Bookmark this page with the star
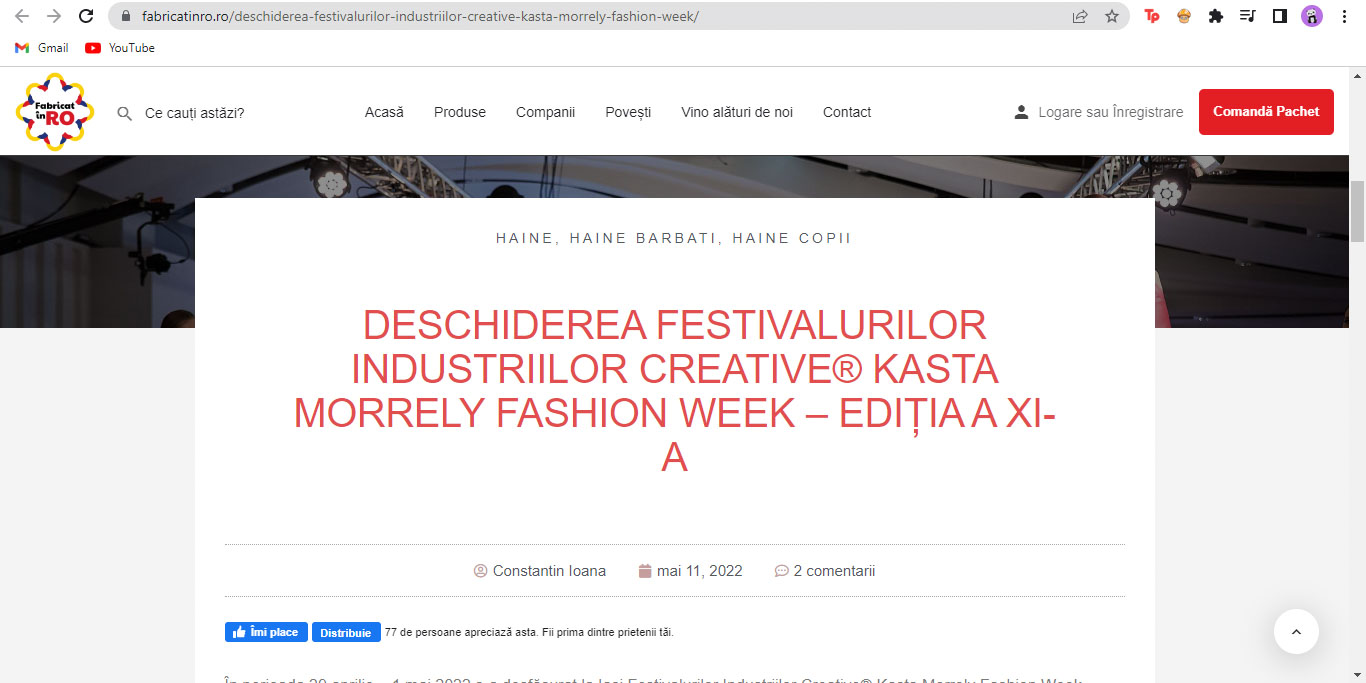This screenshot has width=1366, height=683. [1111, 16]
